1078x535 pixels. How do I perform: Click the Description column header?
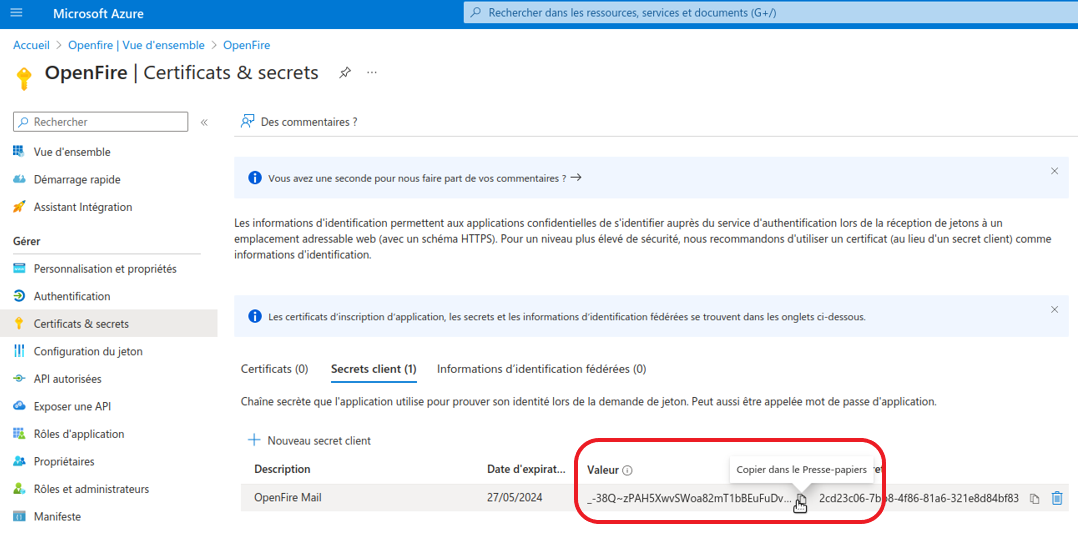pos(283,469)
